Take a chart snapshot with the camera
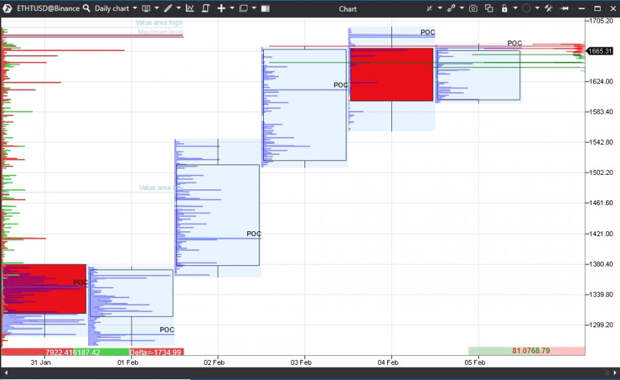The height and width of the screenshot is (380, 620). pos(473,8)
